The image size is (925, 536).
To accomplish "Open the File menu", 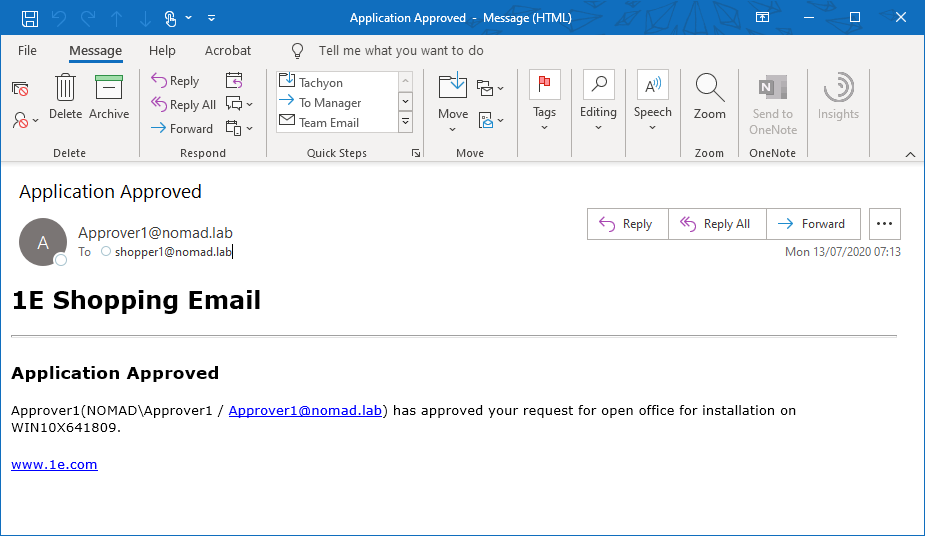I will [x=27, y=50].
